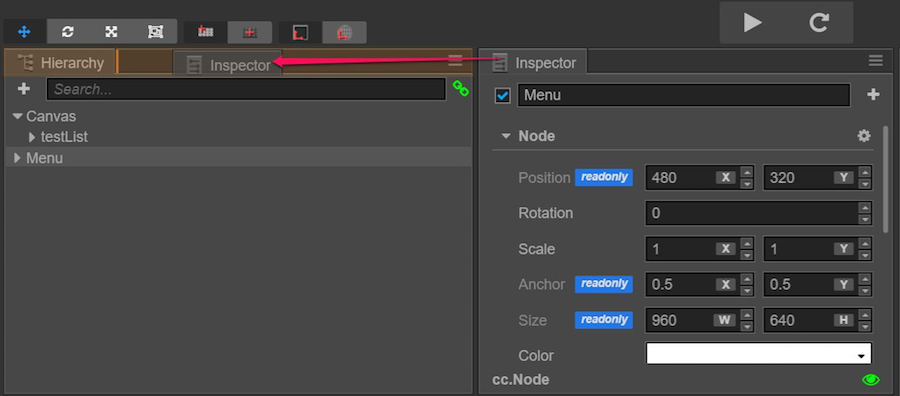Select the Scale transform tool
The image size is (900, 396).
click(111, 32)
